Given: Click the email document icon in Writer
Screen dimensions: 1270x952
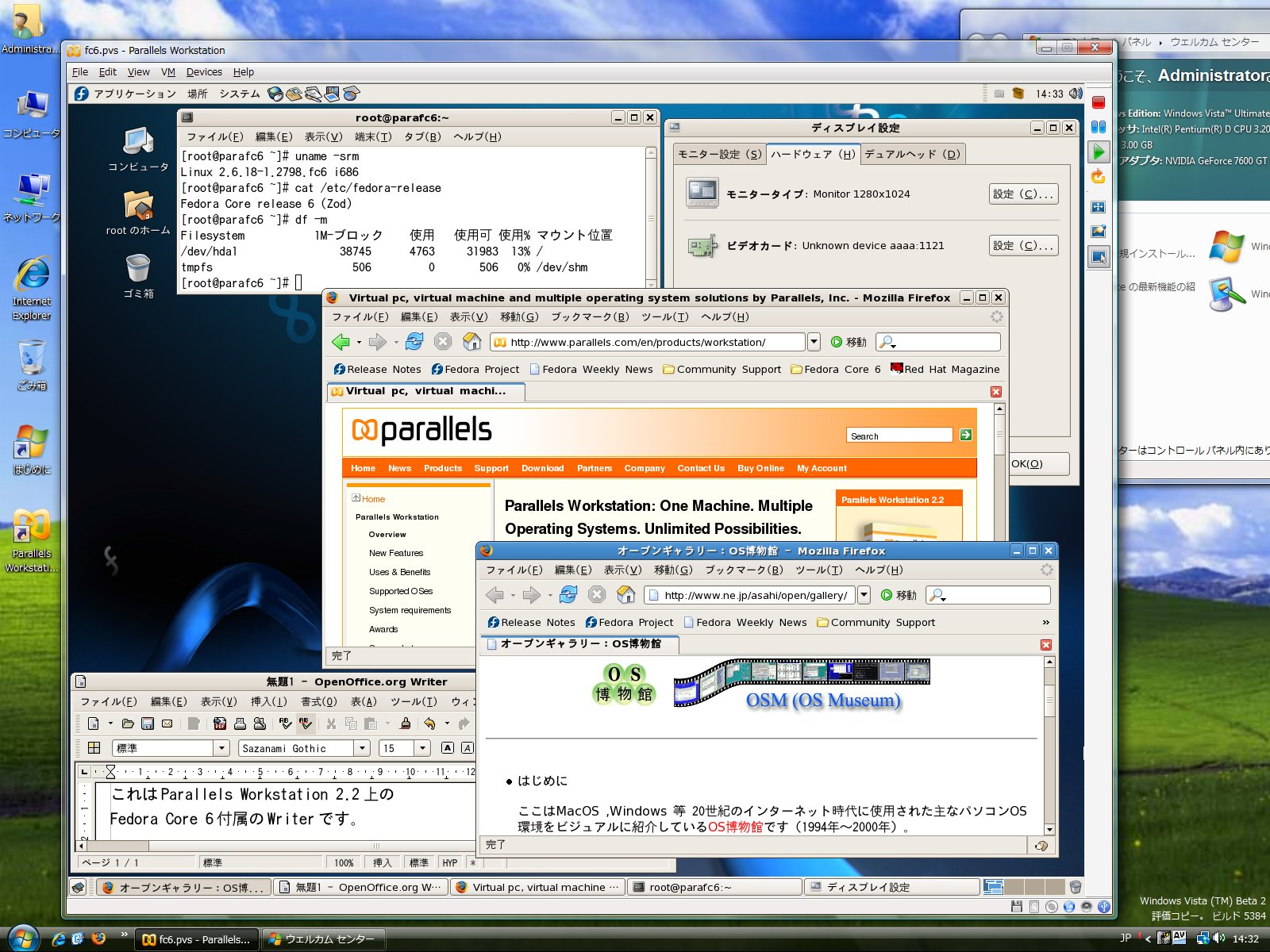Looking at the screenshot, I should tap(167, 724).
